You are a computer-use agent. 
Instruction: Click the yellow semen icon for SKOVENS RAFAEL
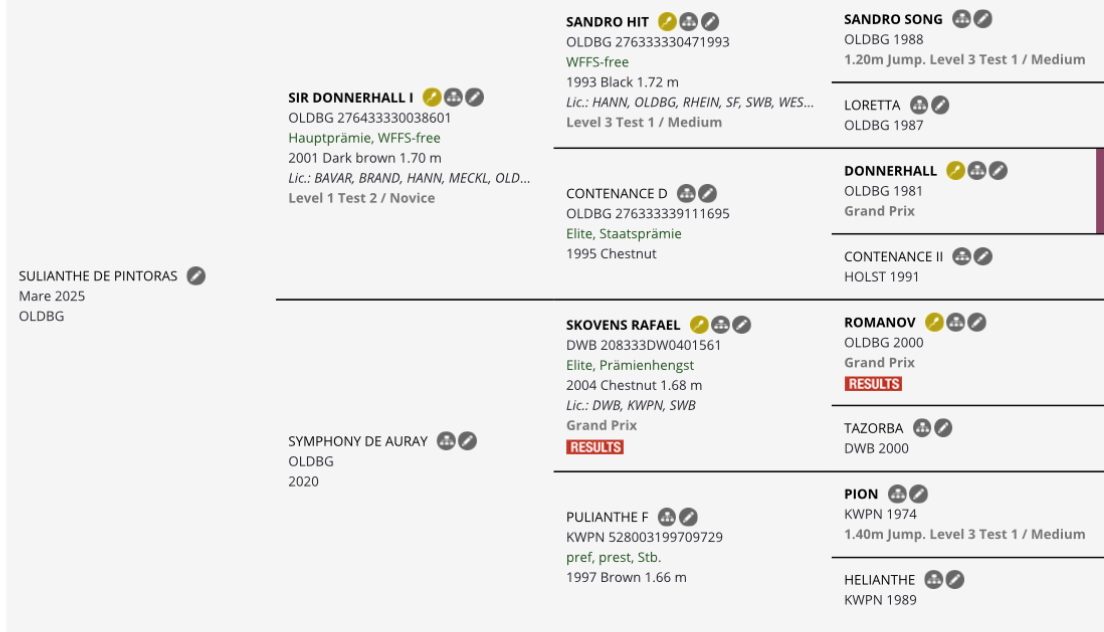pos(699,324)
